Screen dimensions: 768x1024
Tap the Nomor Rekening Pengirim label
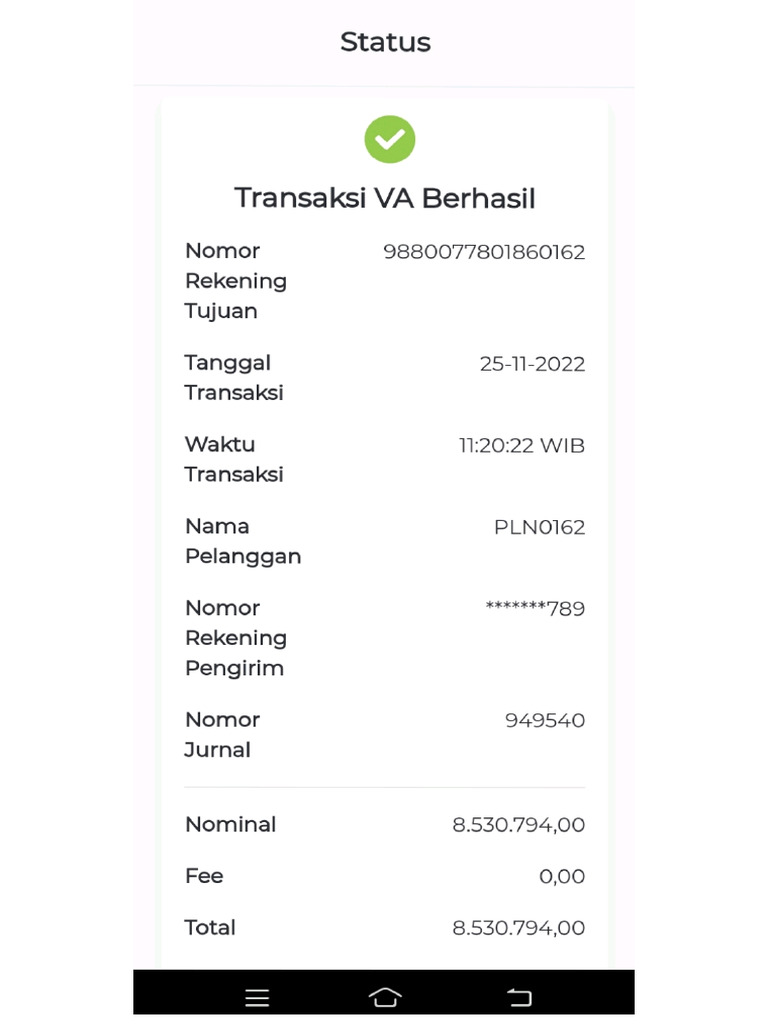coord(236,638)
